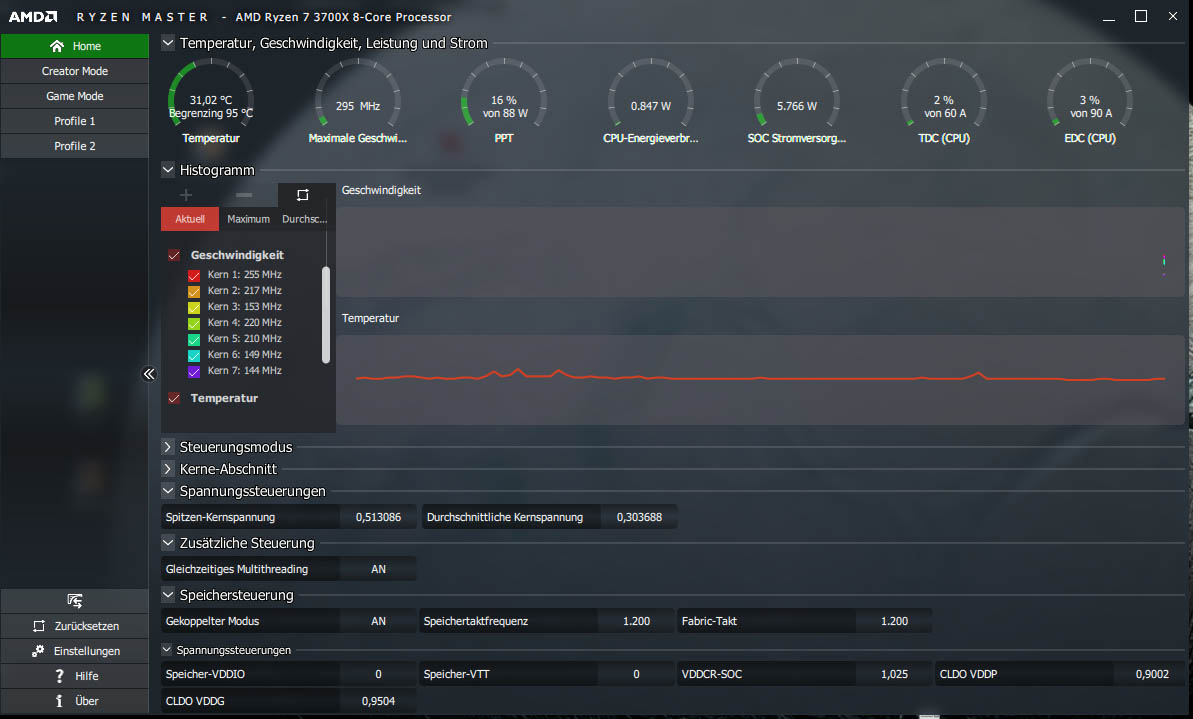Image resolution: width=1193 pixels, height=719 pixels.
Task: Click the Speicher-VTT value field
Action: 636,674
